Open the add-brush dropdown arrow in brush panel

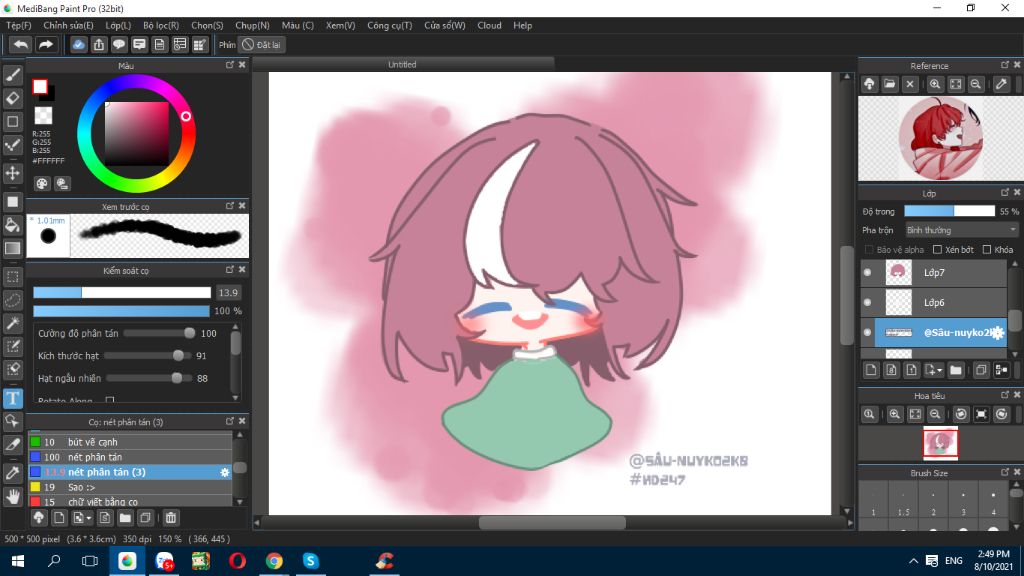pyautogui.click(x=88, y=518)
